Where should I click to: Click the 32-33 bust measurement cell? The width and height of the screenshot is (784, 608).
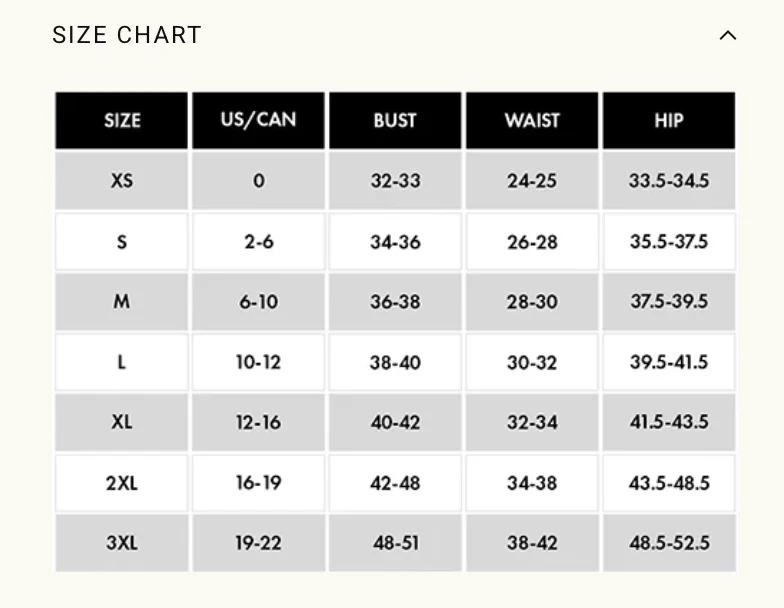tap(395, 180)
